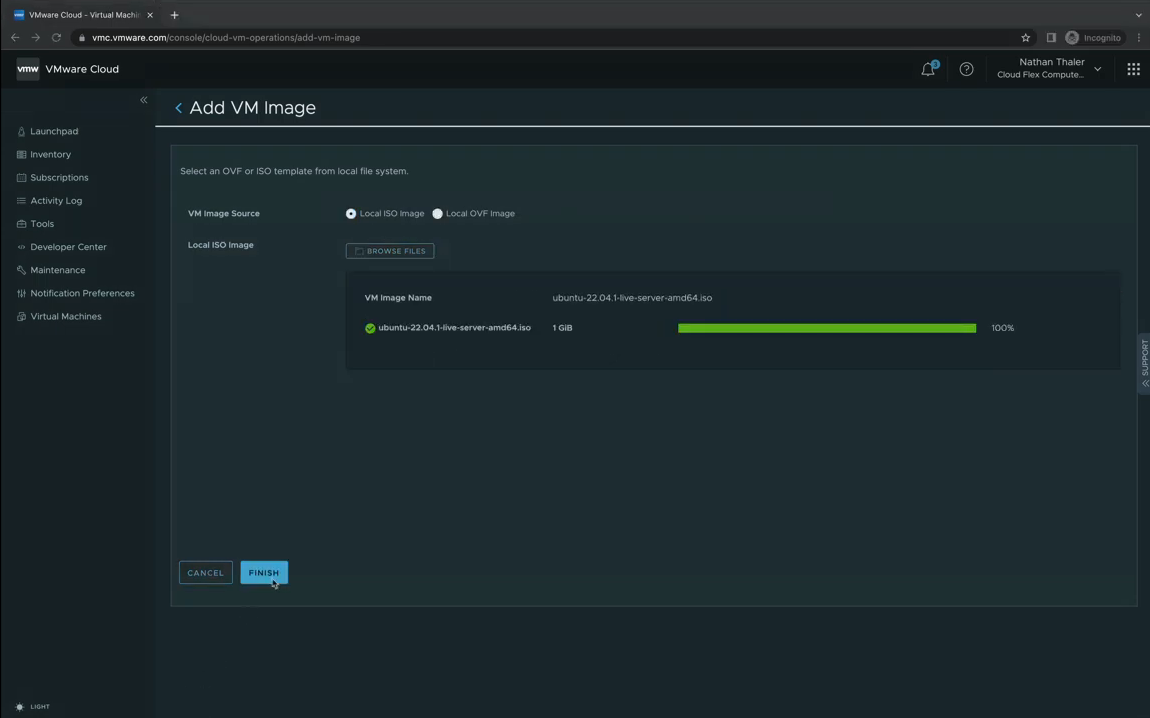Open Subscriptions in the sidebar
Image resolution: width=1150 pixels, height=718 pixels.
[59, 177]
